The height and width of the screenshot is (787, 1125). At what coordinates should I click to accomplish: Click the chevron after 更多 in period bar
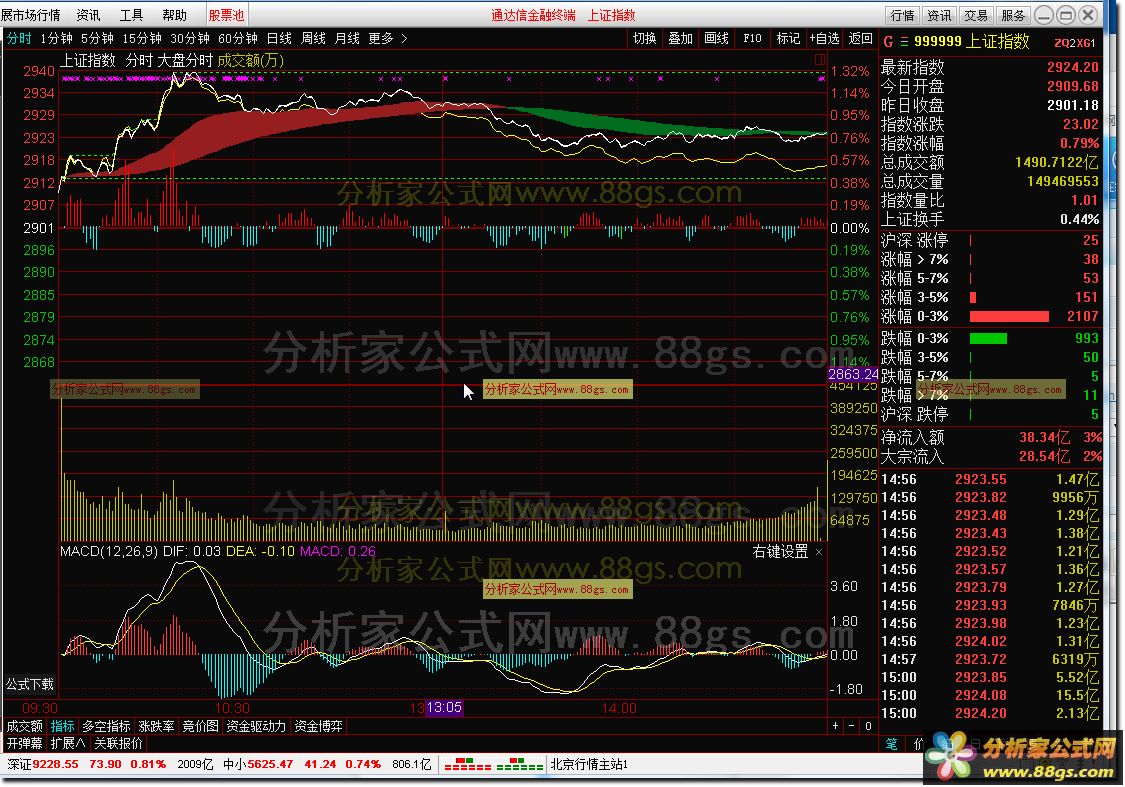(x=404, y=39)
